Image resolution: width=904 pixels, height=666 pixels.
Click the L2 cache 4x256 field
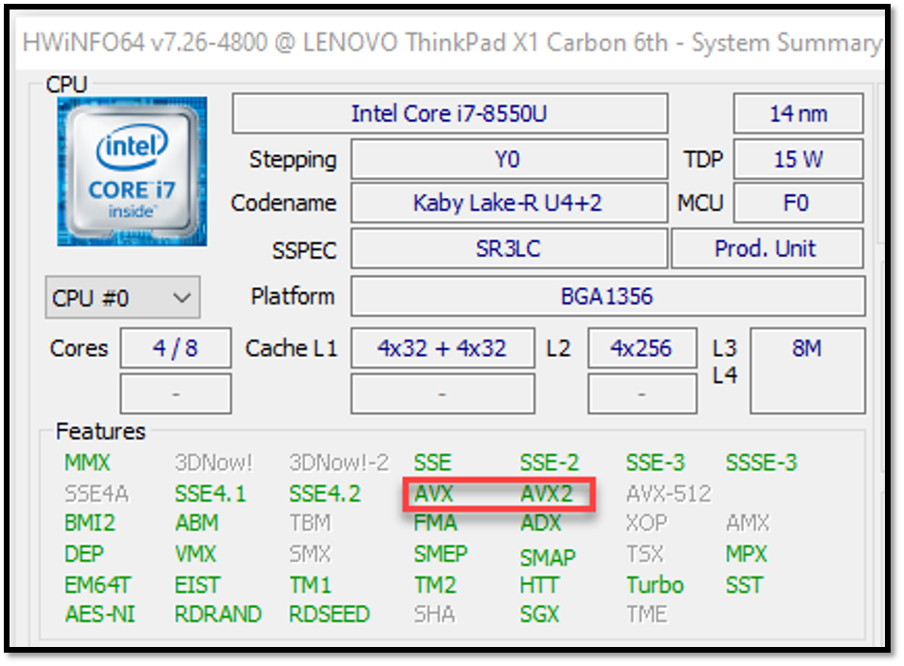pos(642,348)
